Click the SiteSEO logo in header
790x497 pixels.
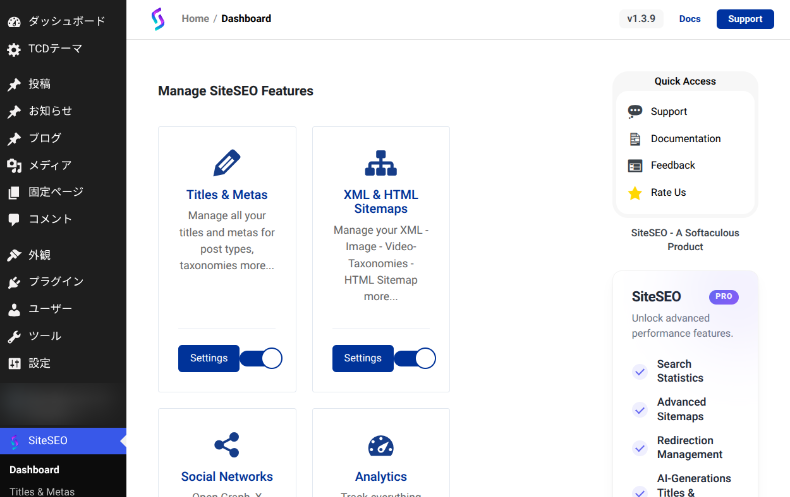[x=158, y=19]
